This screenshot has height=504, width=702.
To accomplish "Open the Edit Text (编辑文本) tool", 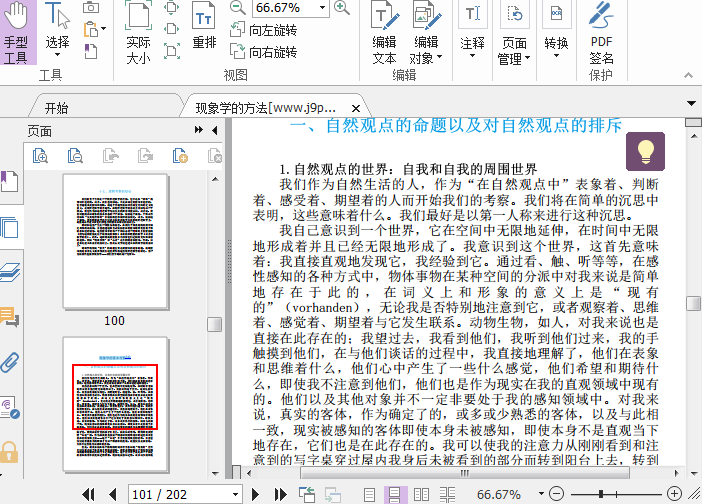I will pos(385,32).
